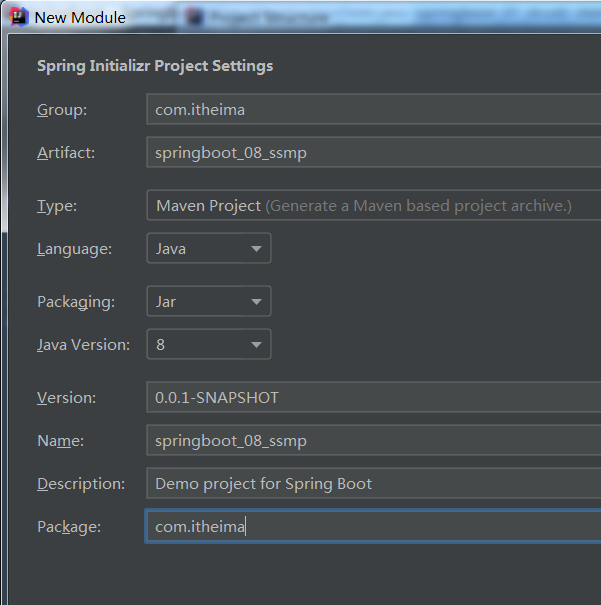
Task: Click the Java Version: label
Action: [x=84, y=345]
